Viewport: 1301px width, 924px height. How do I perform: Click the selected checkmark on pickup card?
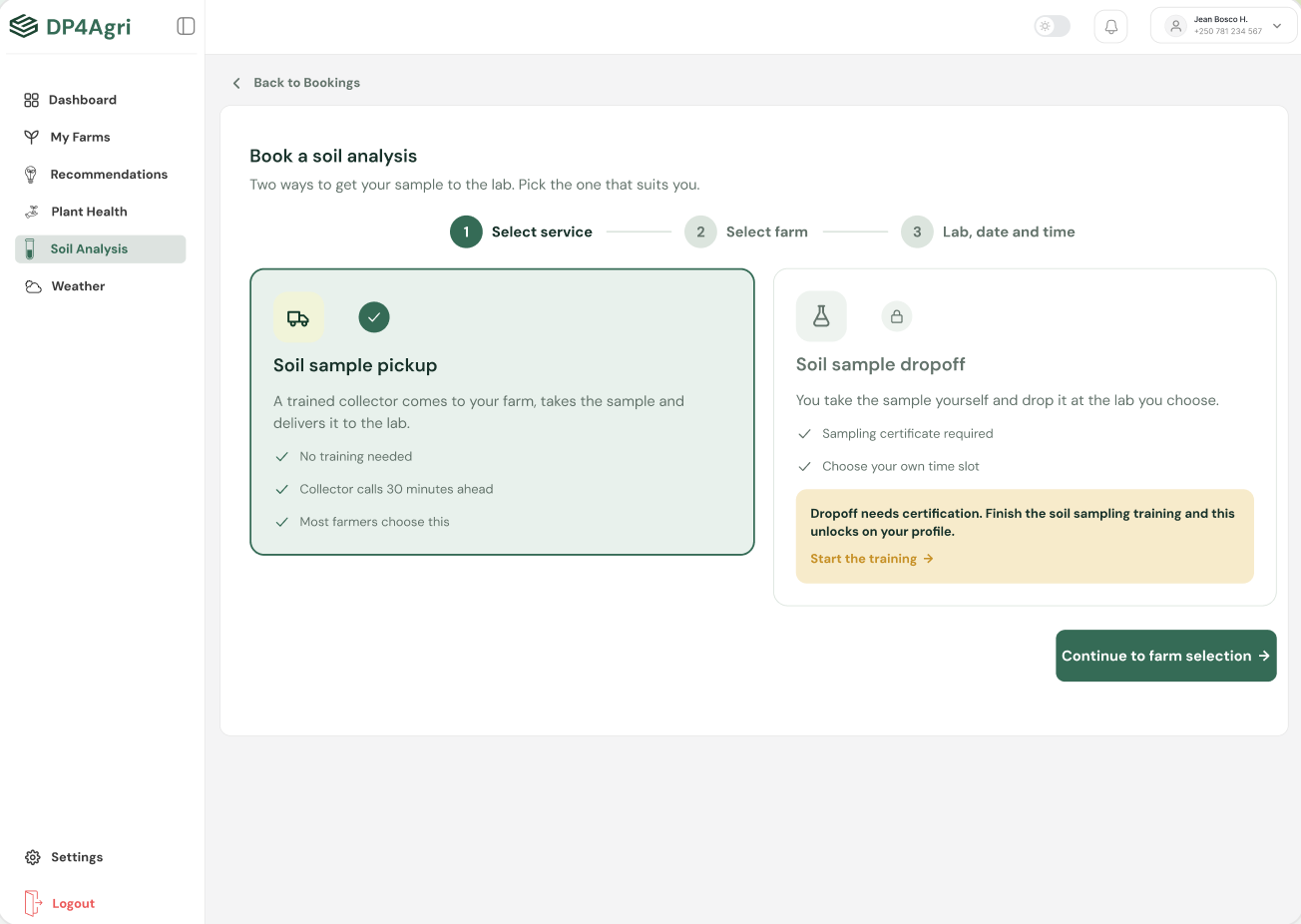(x=374, y=317)
